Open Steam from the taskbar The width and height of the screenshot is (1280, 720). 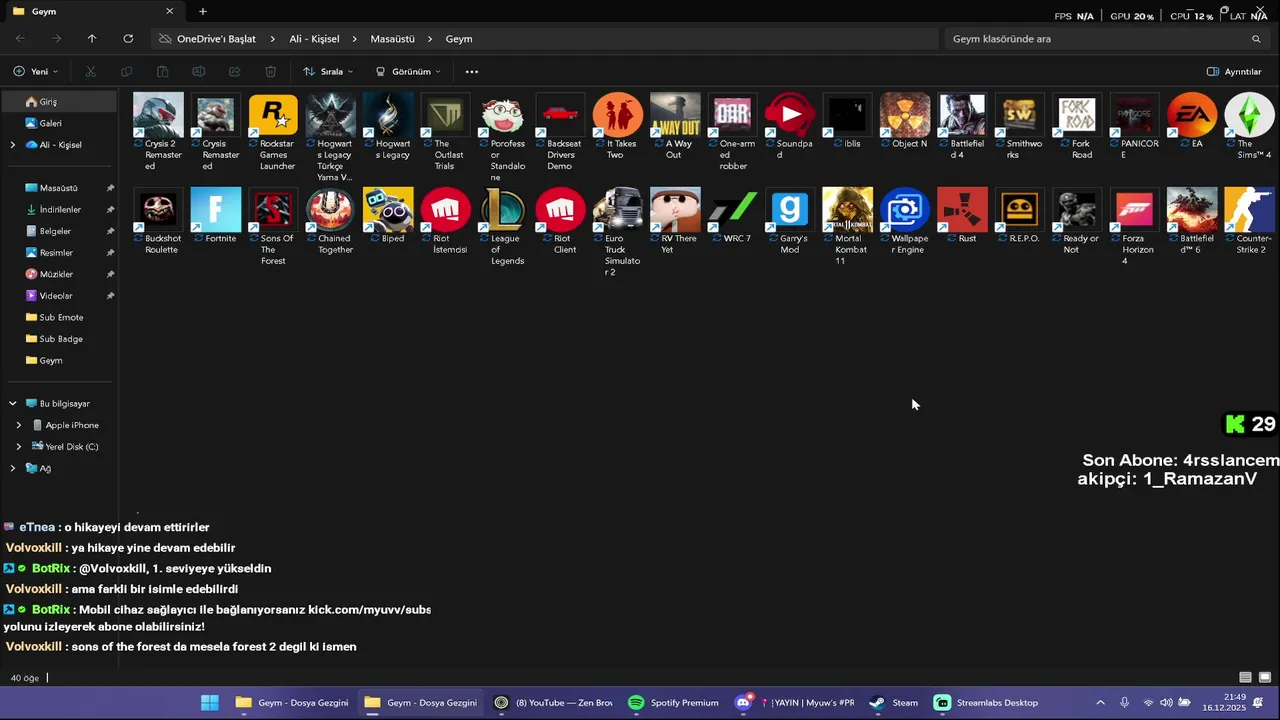893,703
